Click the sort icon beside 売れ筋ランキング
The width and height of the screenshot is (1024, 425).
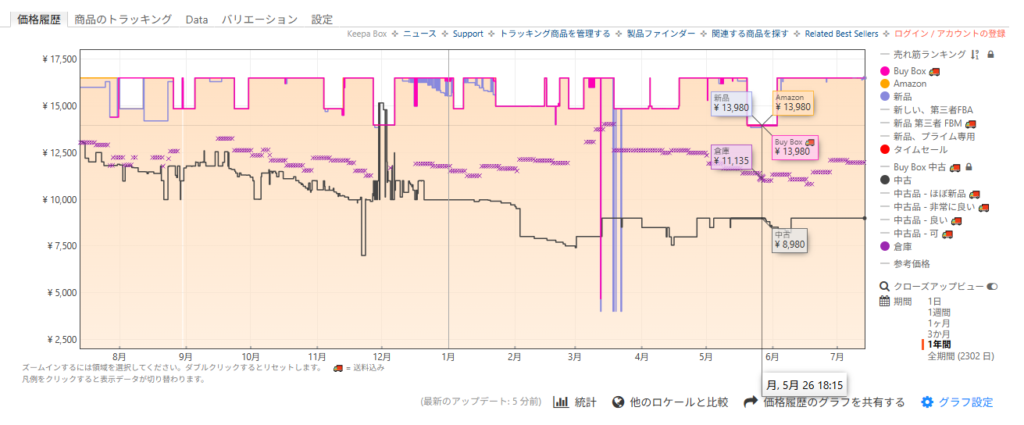point(974,54)
